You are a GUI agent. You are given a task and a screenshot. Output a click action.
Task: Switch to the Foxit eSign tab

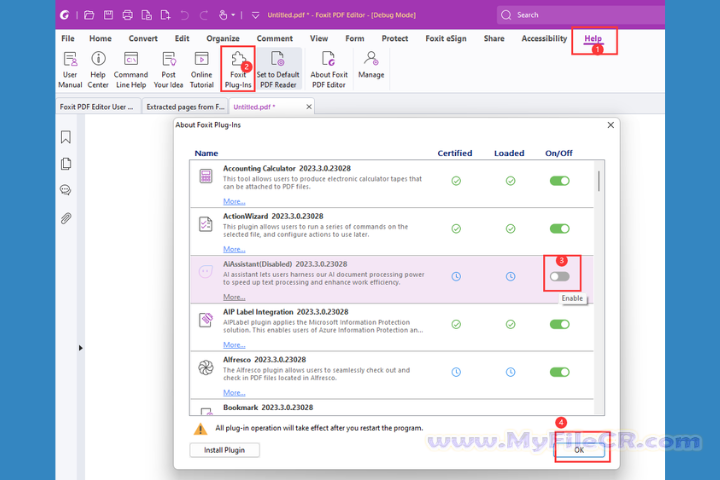446,39
